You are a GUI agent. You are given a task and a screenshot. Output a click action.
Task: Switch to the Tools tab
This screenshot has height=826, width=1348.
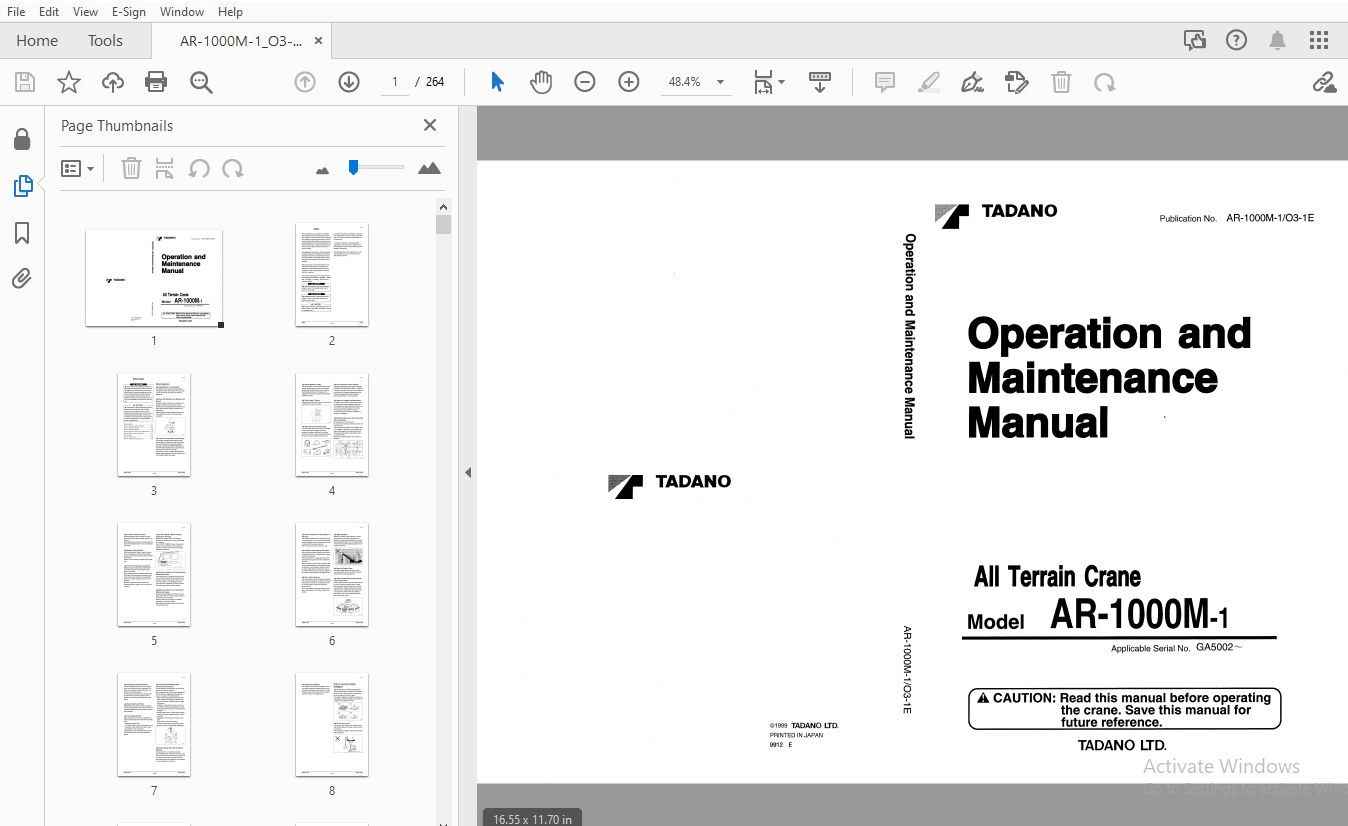[105, 41]
